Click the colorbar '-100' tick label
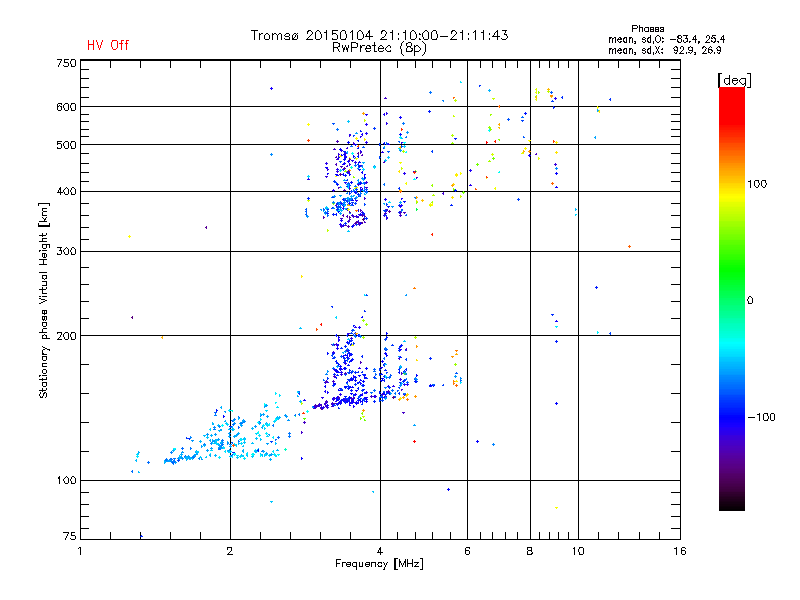Viewport: 800px width, 600px height. [761, 417]
